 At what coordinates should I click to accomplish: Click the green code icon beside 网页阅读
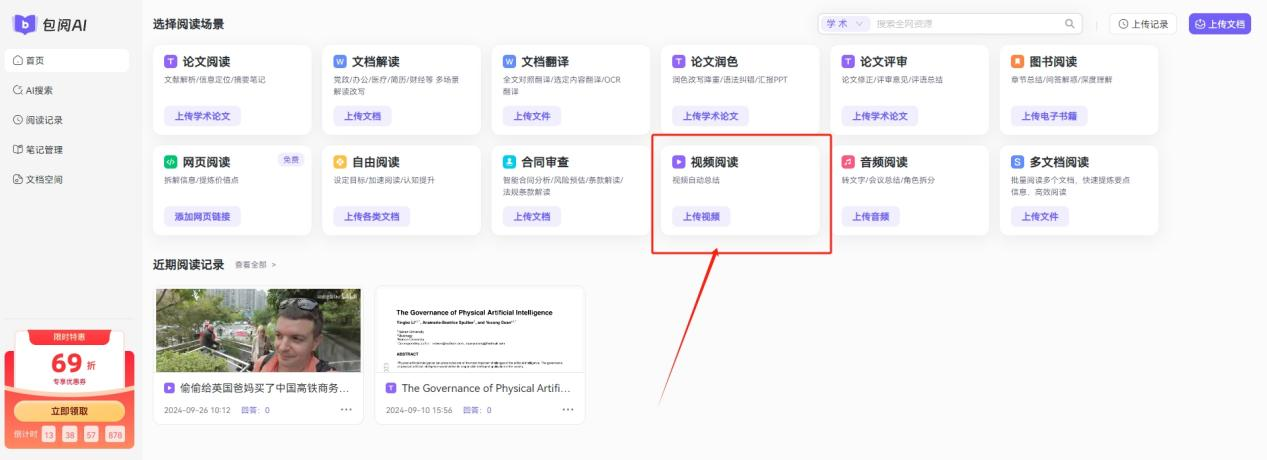[170, 161]
